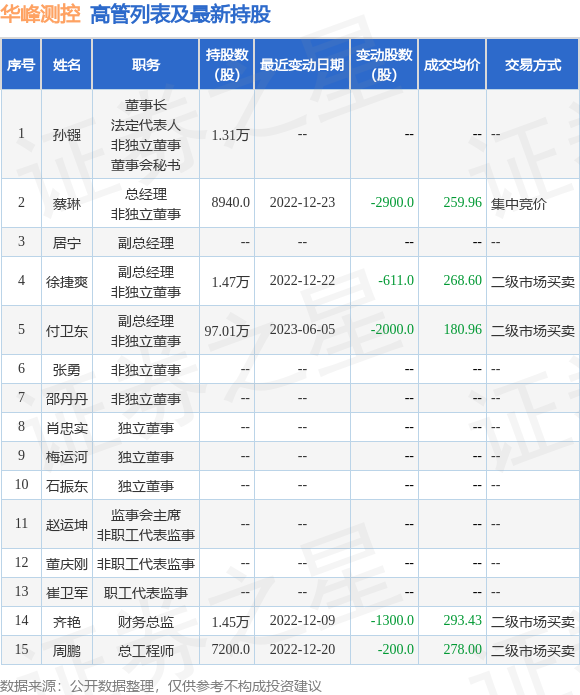Click the date 2022-12-20
Image resolution: width=580 pixels, height=695 pixels.
coord(302,649)
